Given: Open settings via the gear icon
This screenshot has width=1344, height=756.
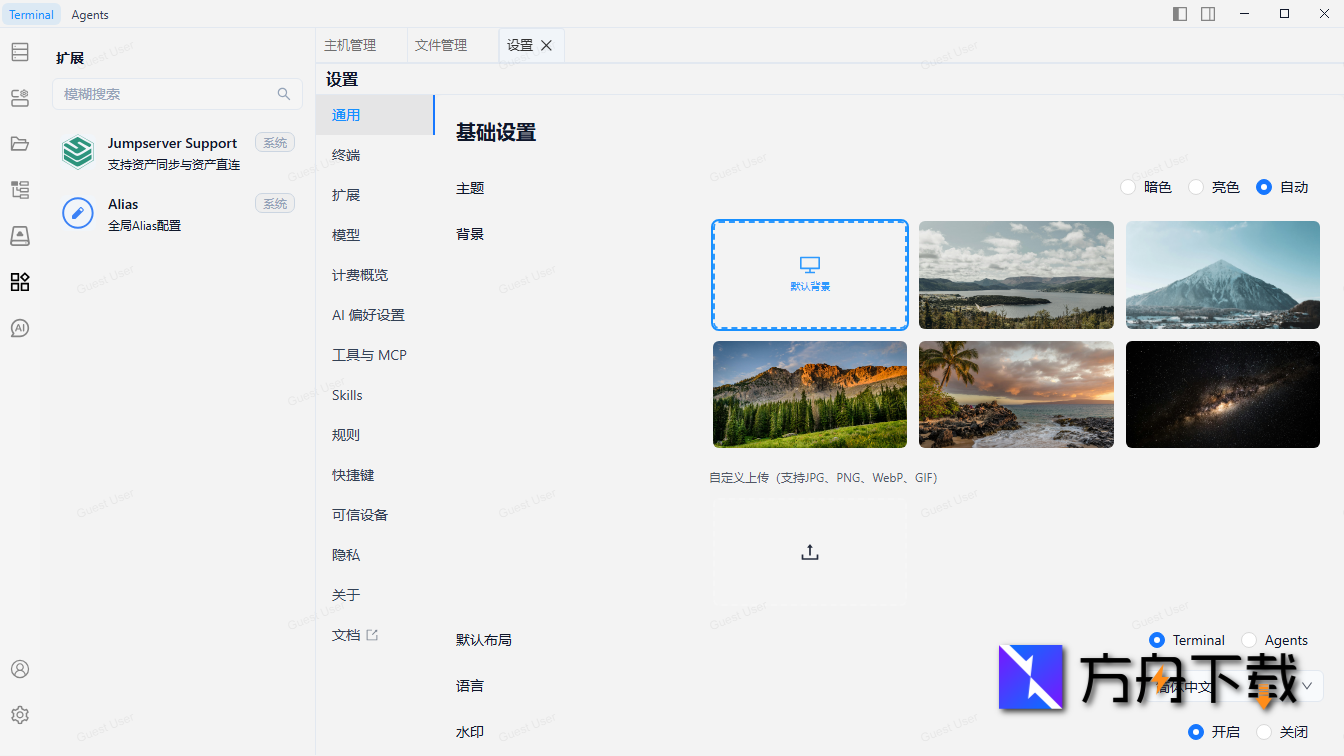Looking at the screenshot, I should tap(19, 714).
